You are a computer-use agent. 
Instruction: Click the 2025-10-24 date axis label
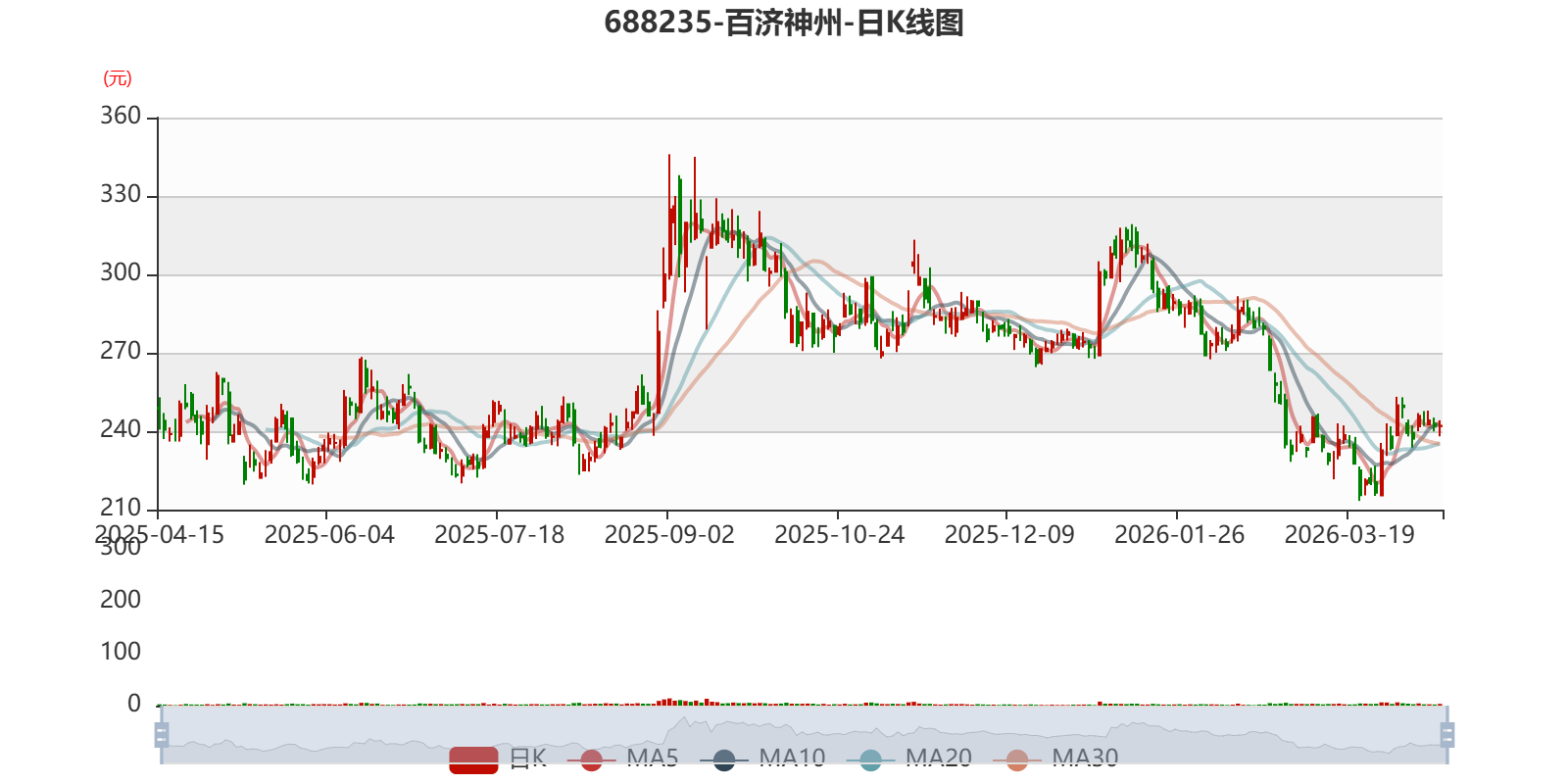tap(840, 535)
